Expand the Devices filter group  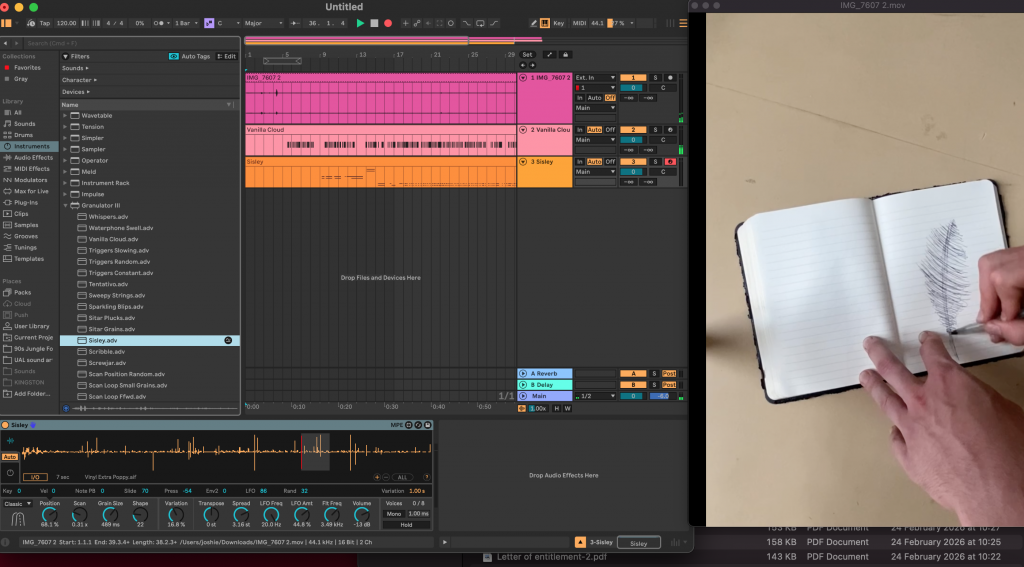(x=76, y=92)
